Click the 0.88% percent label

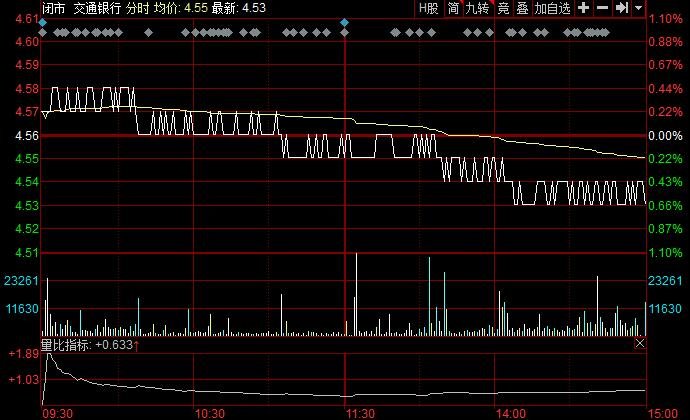pos(665,41)
